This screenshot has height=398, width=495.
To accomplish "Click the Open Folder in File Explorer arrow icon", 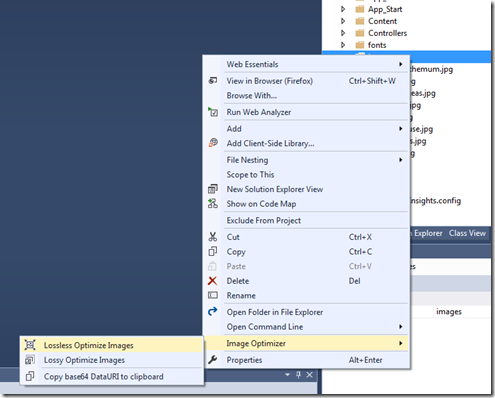I will tap(212, 312).
